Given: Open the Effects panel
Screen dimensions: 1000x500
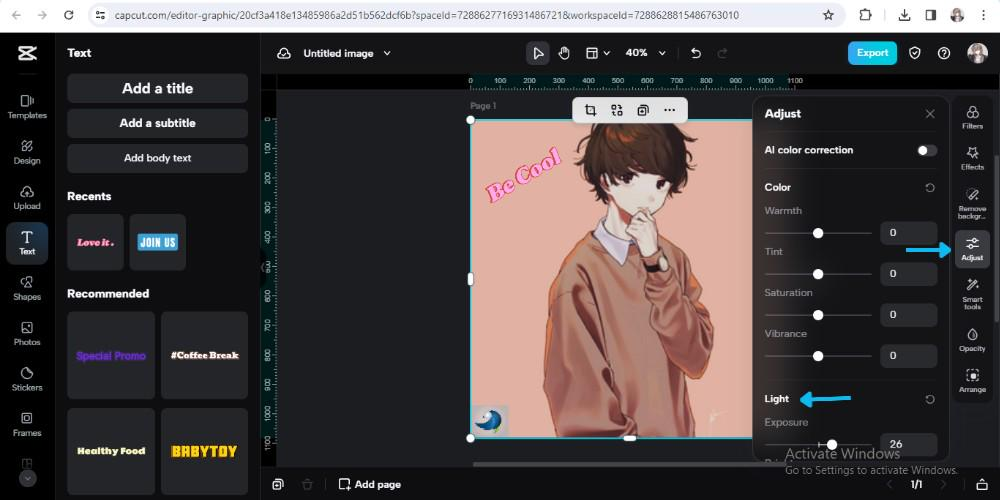Looking at the screenshot, I should 972,158.
